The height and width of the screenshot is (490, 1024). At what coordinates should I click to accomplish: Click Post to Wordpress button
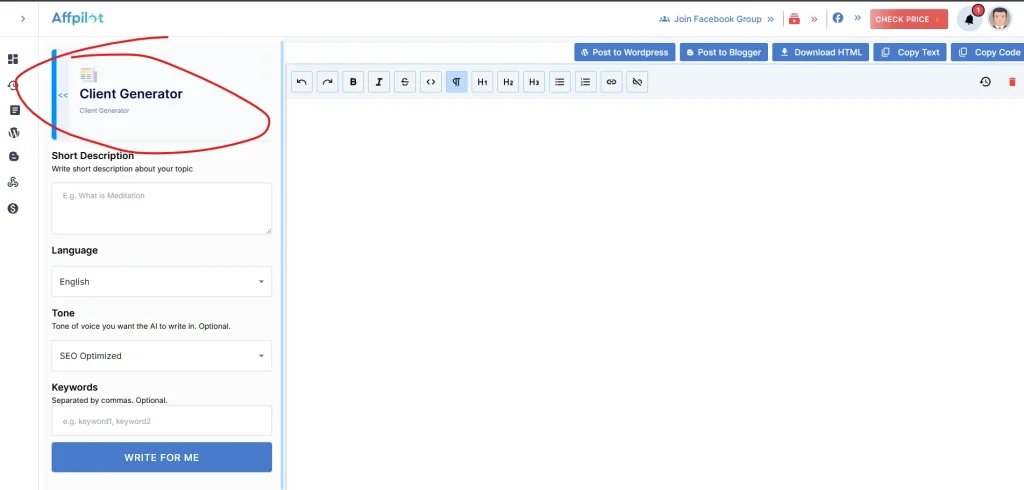click(625, 52)
